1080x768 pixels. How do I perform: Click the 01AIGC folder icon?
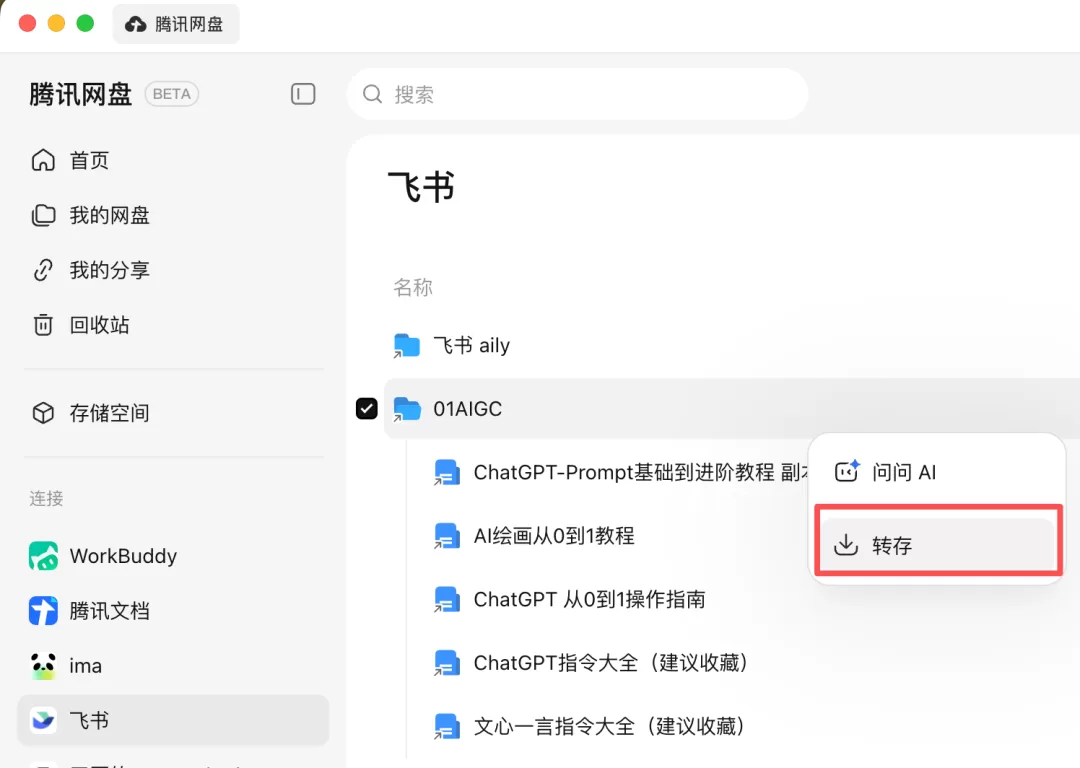click(x=406, y=408)
